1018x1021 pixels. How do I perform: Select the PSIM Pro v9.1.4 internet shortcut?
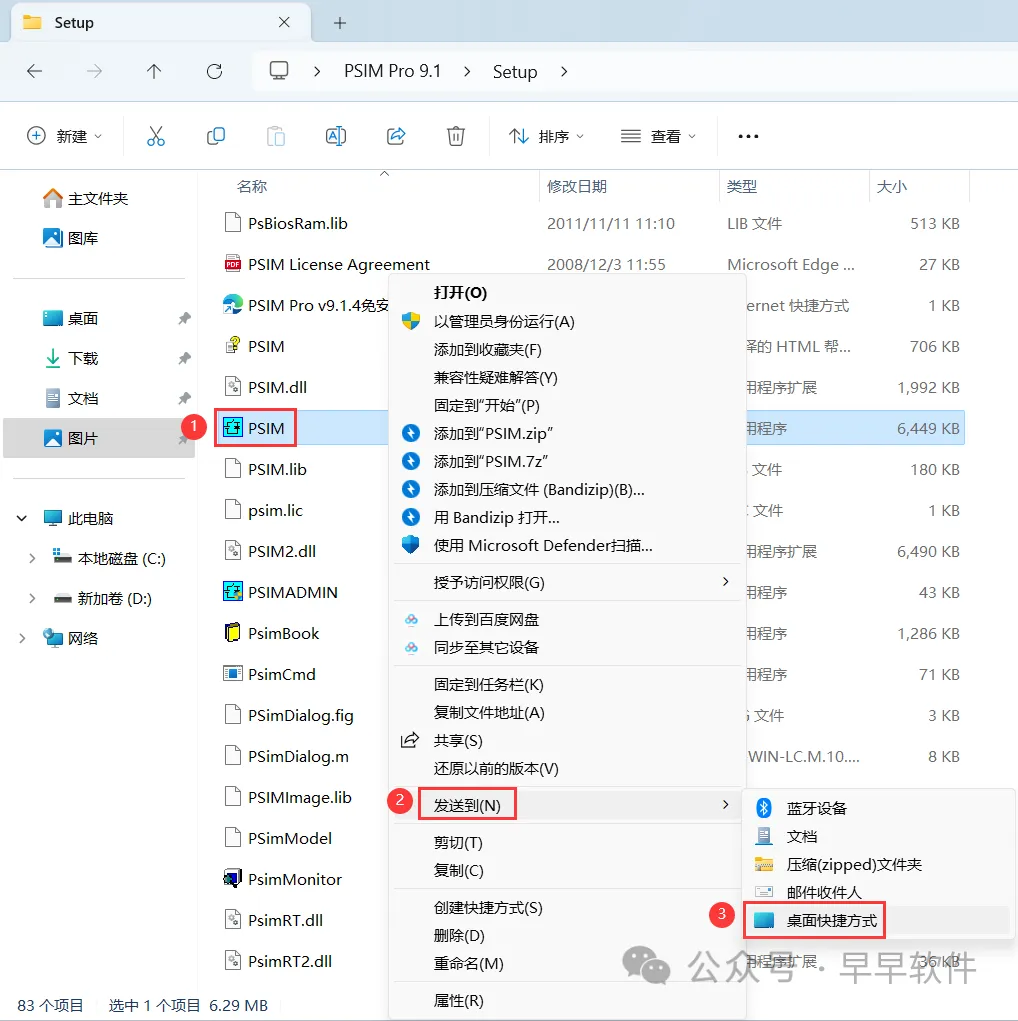pyautogui.click(x=305, y=305)
